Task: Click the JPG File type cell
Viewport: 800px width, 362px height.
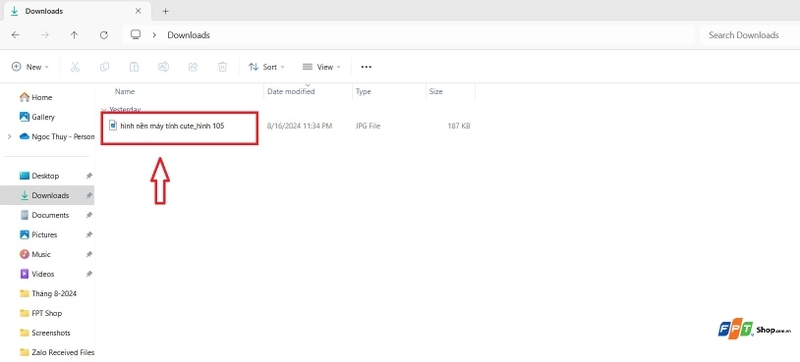Action: tap(367, 126)
